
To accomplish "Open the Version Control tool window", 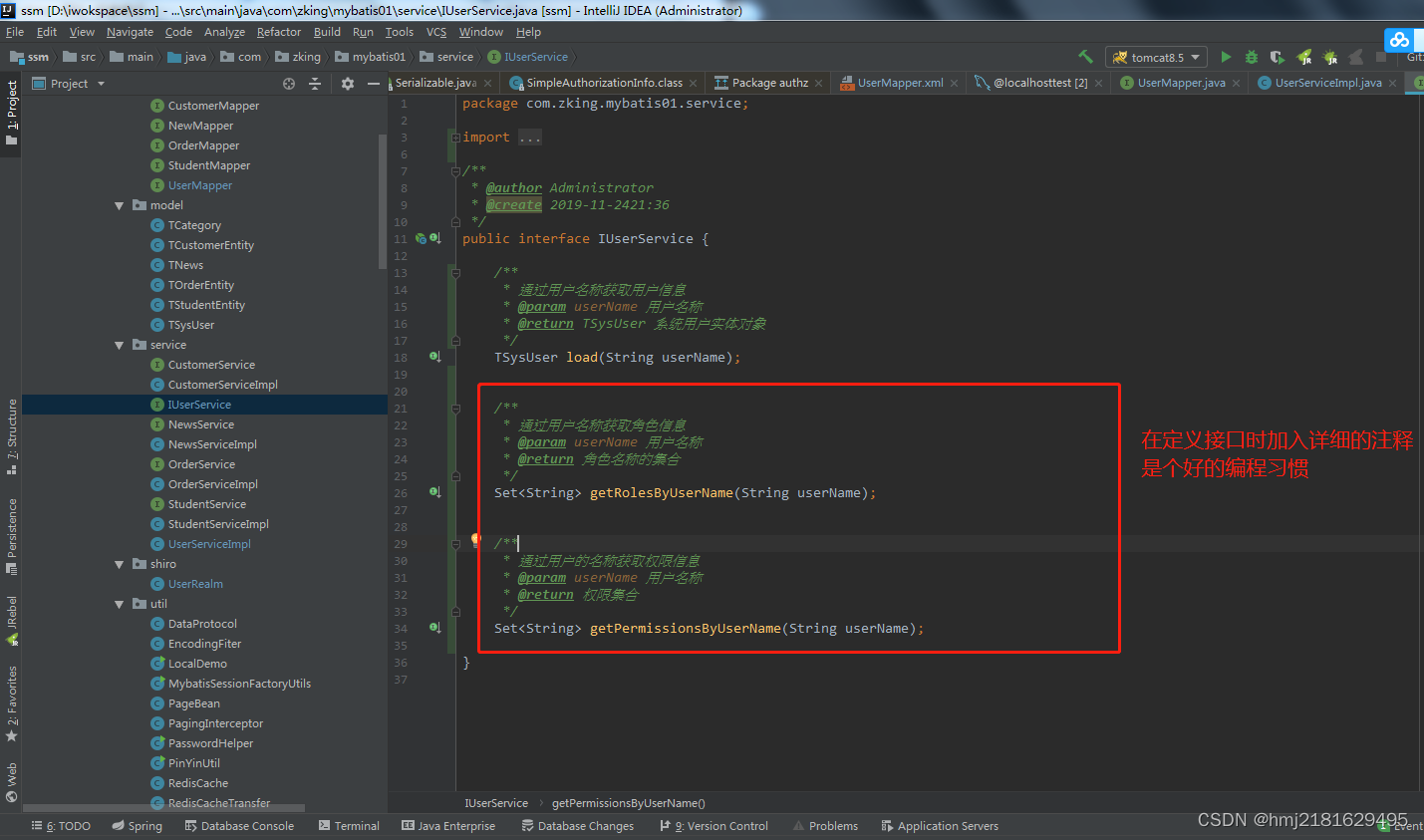I will 714,826.
